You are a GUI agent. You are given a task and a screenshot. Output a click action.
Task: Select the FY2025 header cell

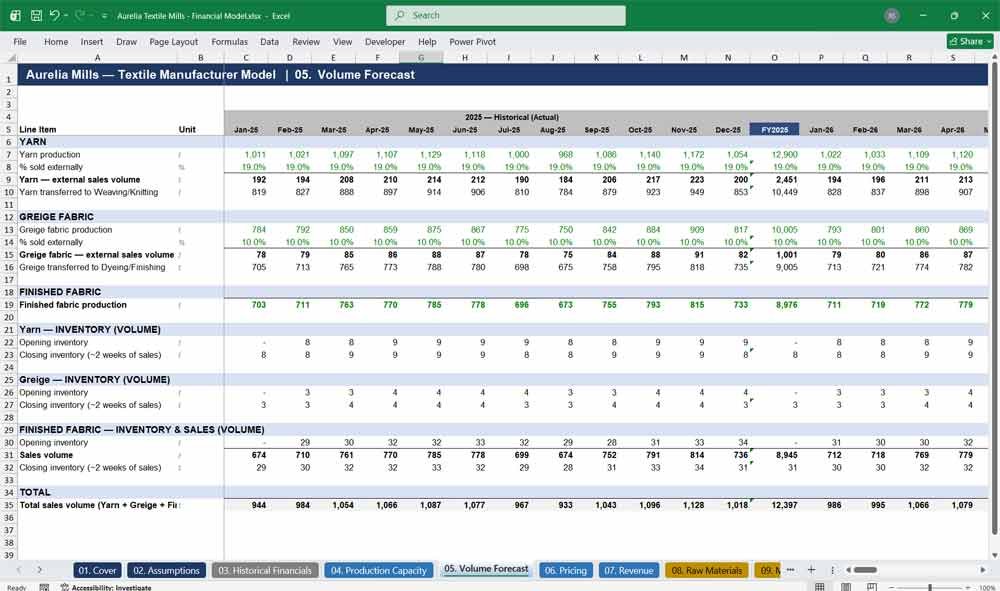click(774, 129)
